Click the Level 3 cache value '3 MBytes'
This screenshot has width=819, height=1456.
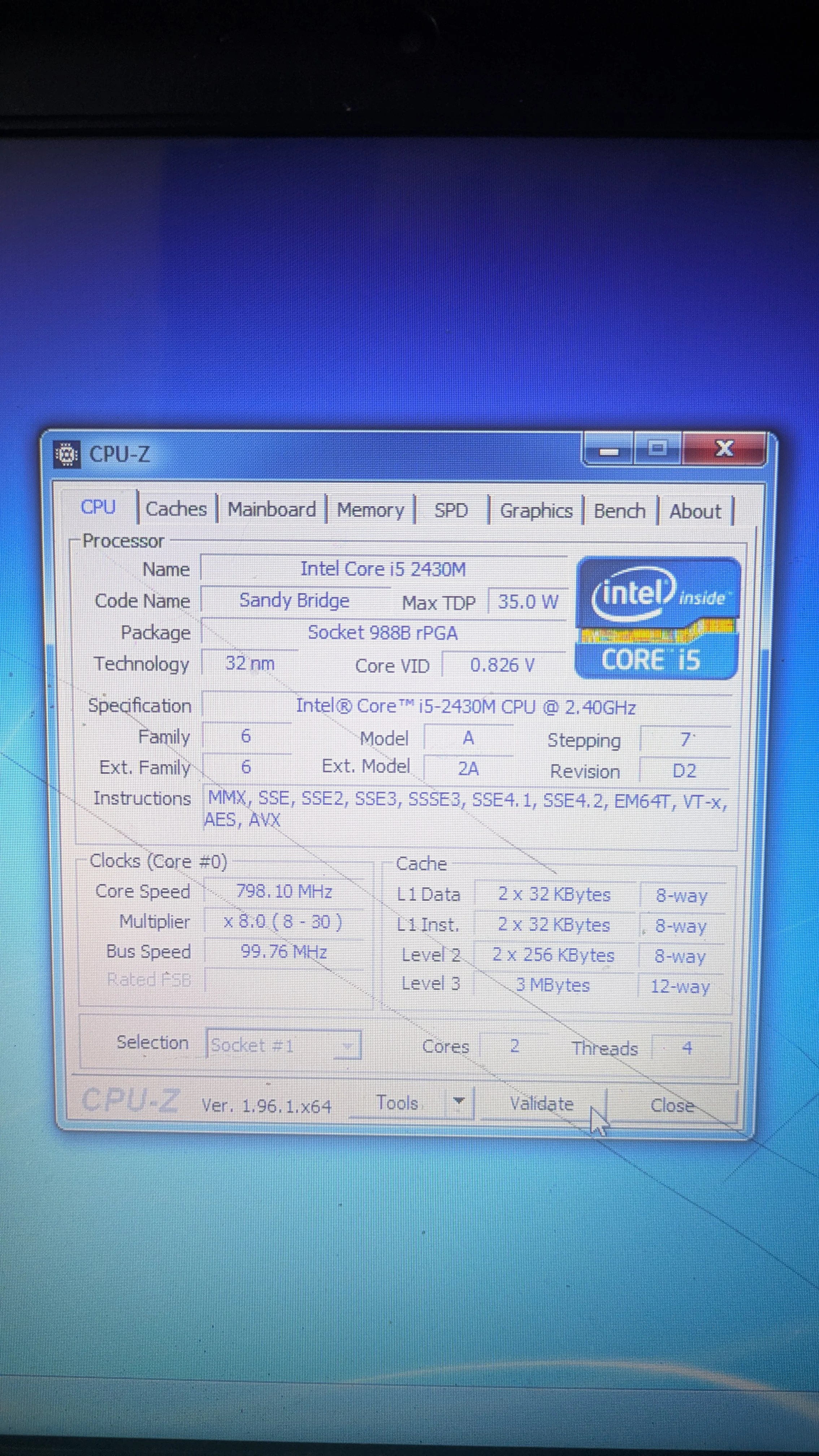[x=553, y=985]
